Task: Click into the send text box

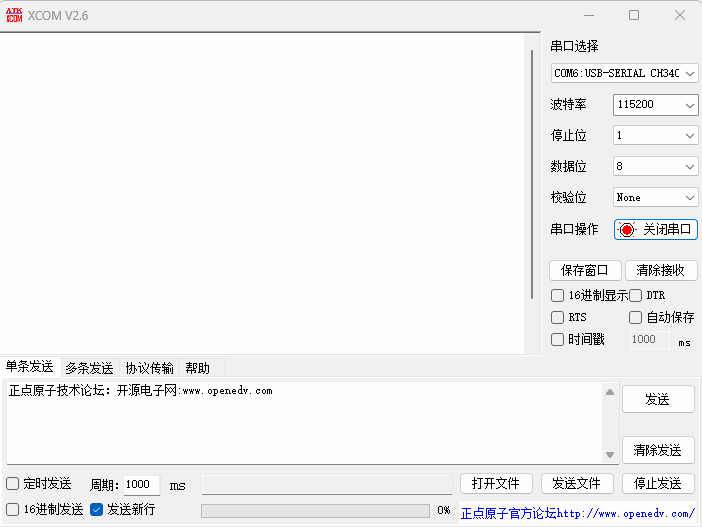Action: click(x=304, y=423)
